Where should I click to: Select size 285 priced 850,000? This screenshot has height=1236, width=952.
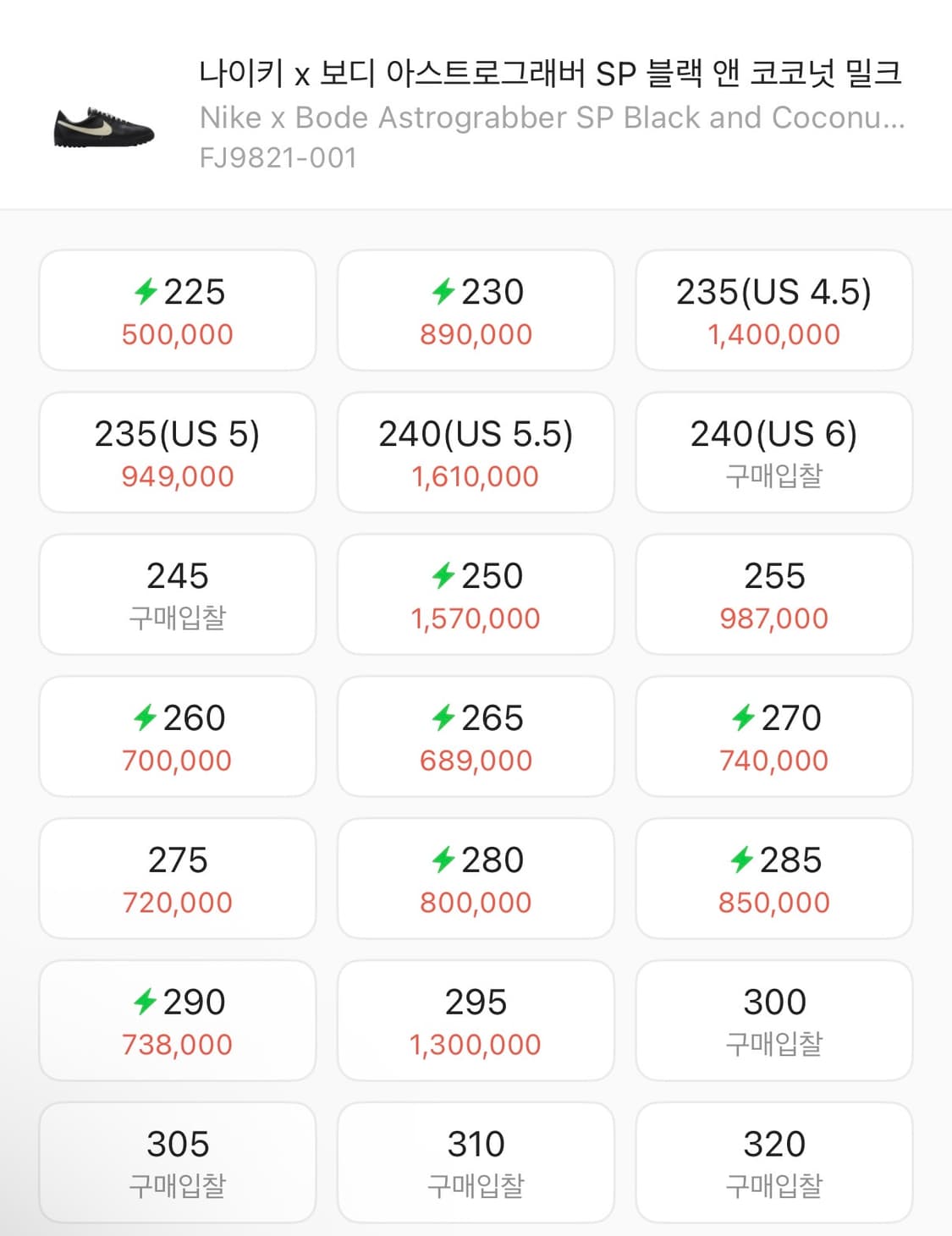(773, 879)
